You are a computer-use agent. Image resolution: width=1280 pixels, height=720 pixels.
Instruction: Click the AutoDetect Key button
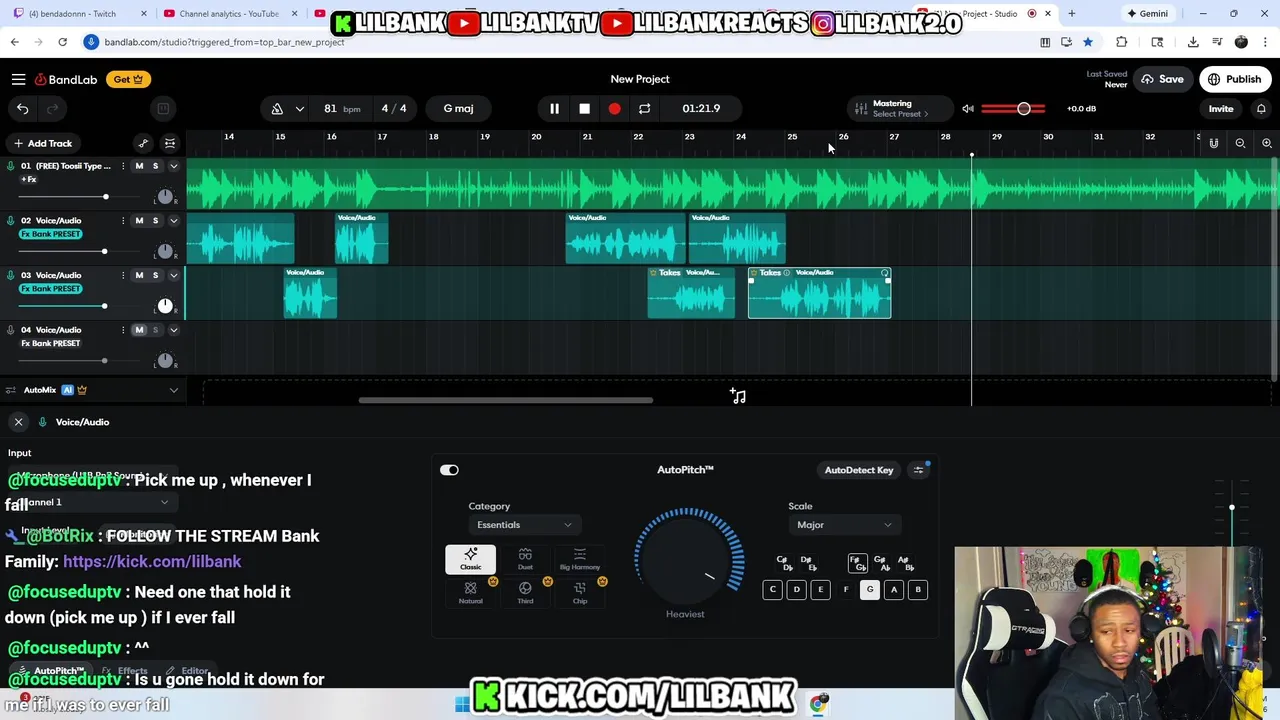[x=859, y=470]
